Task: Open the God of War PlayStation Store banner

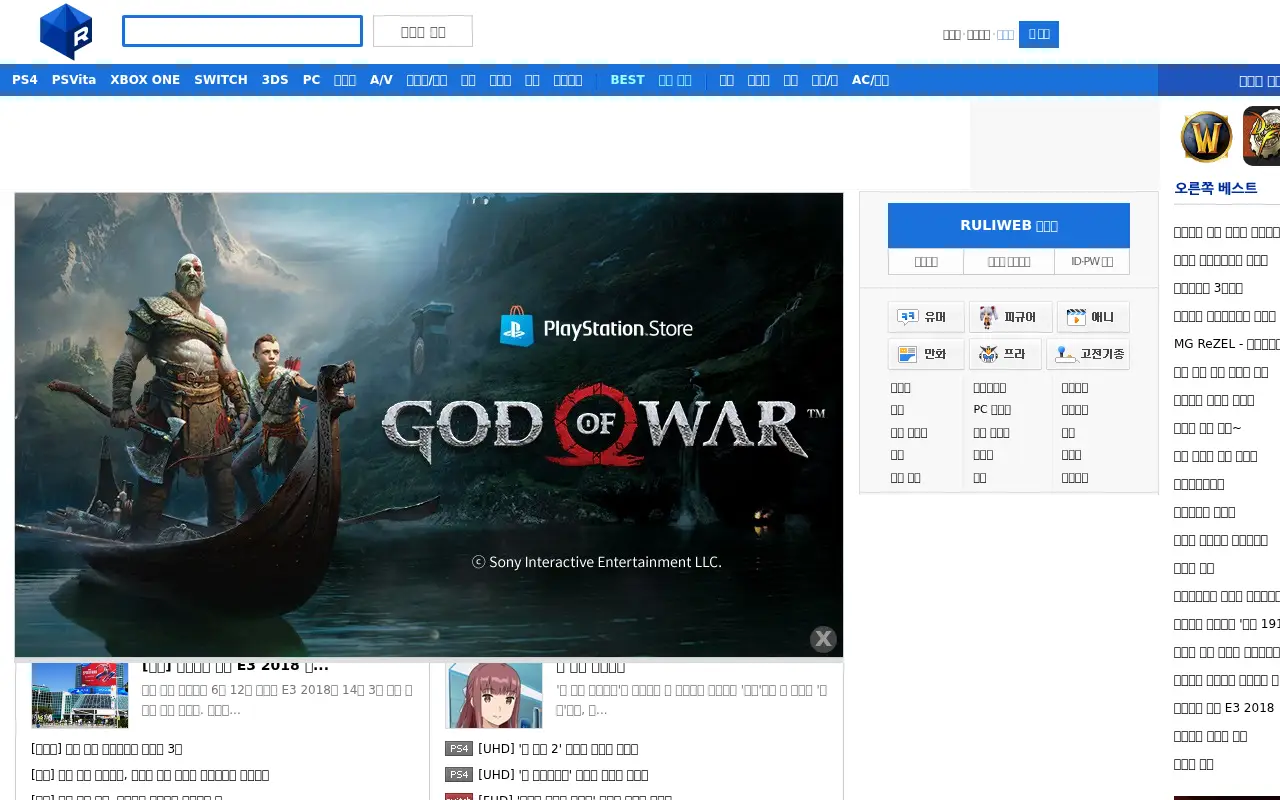Action: [429, 425]
